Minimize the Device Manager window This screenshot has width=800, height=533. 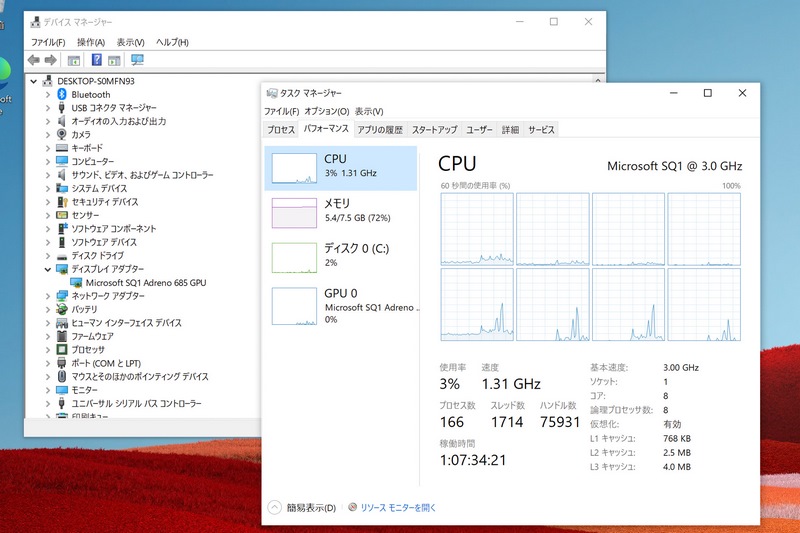pos(519,22)
